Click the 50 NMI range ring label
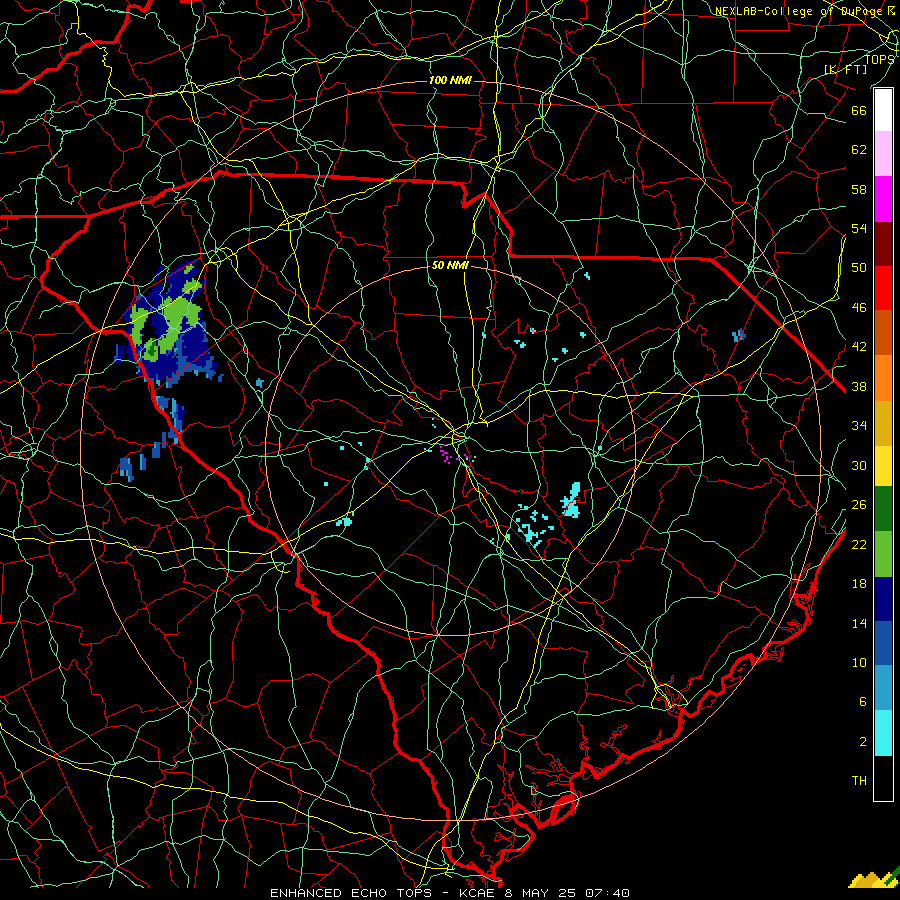 pos(450,265)
